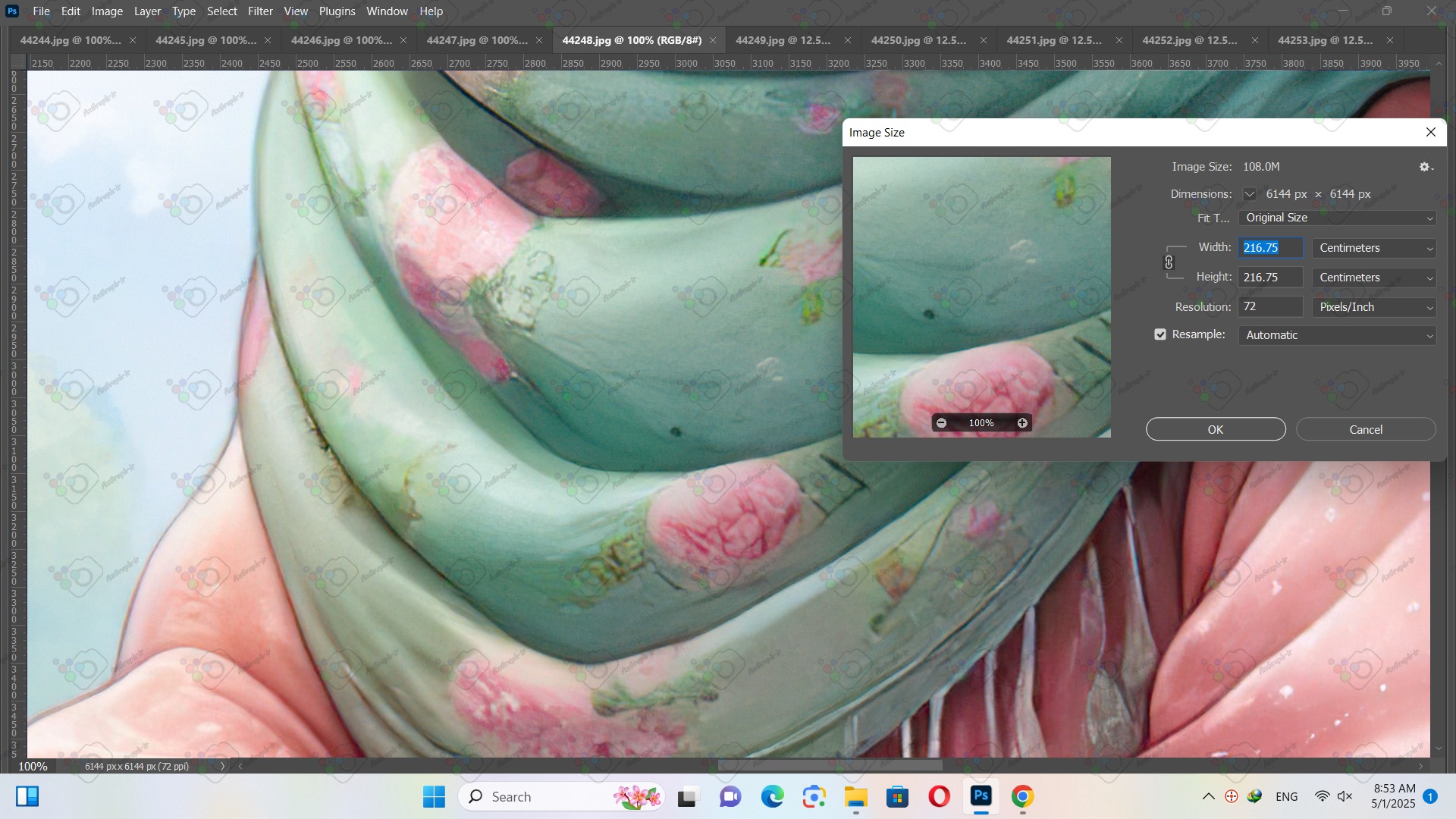Open Google Chrome from taskbar
The image size is (1456, 819).
(x=1022, y=796)
